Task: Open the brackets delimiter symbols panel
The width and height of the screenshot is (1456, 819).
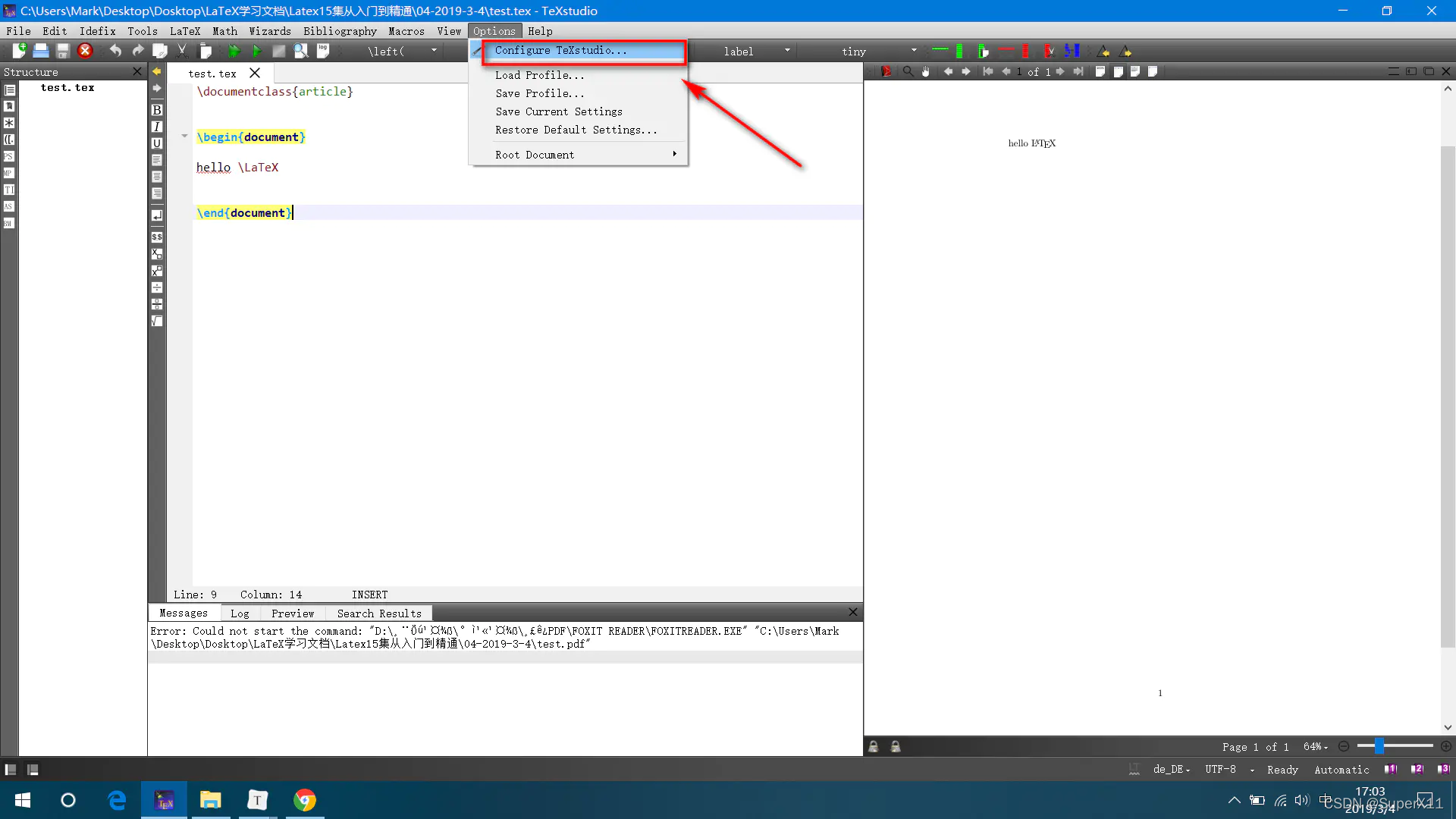Action: 9,140
